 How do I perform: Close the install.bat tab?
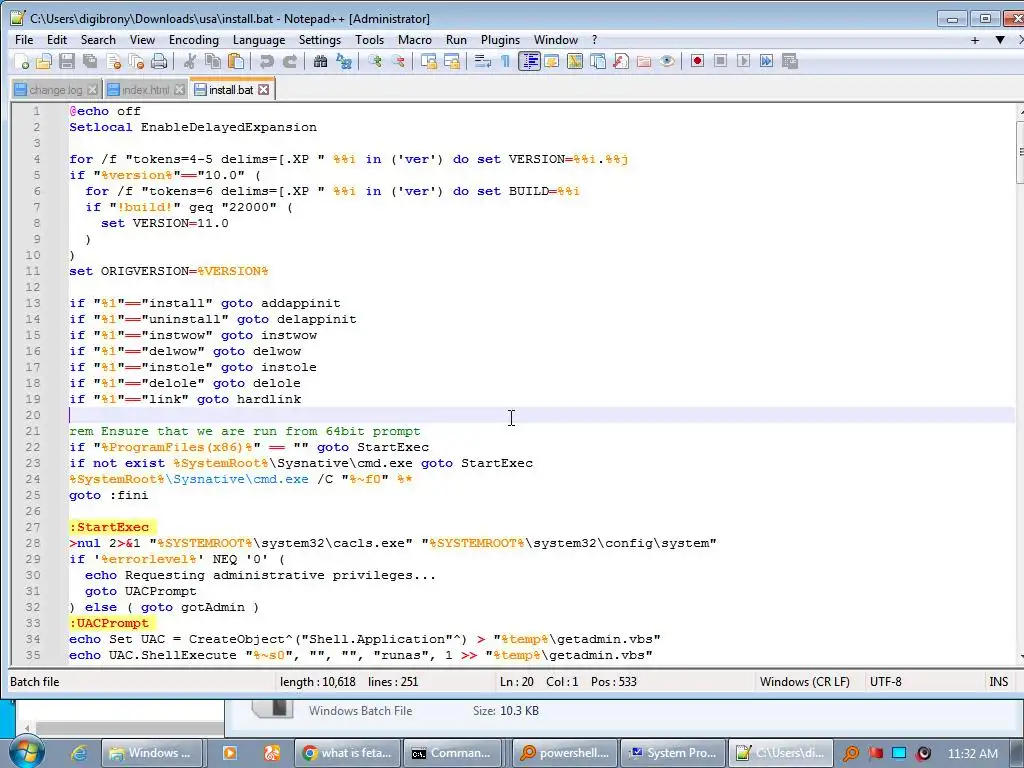(263, 89)
